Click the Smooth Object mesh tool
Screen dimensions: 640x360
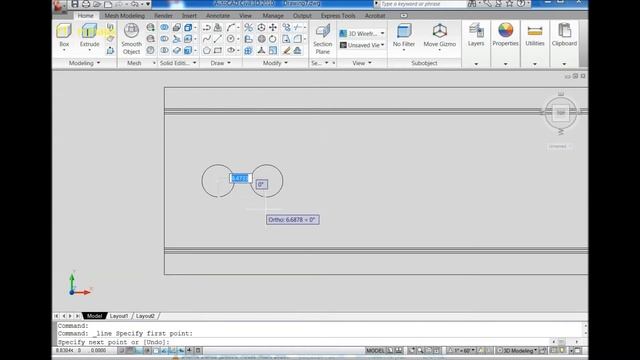point(131,39)
